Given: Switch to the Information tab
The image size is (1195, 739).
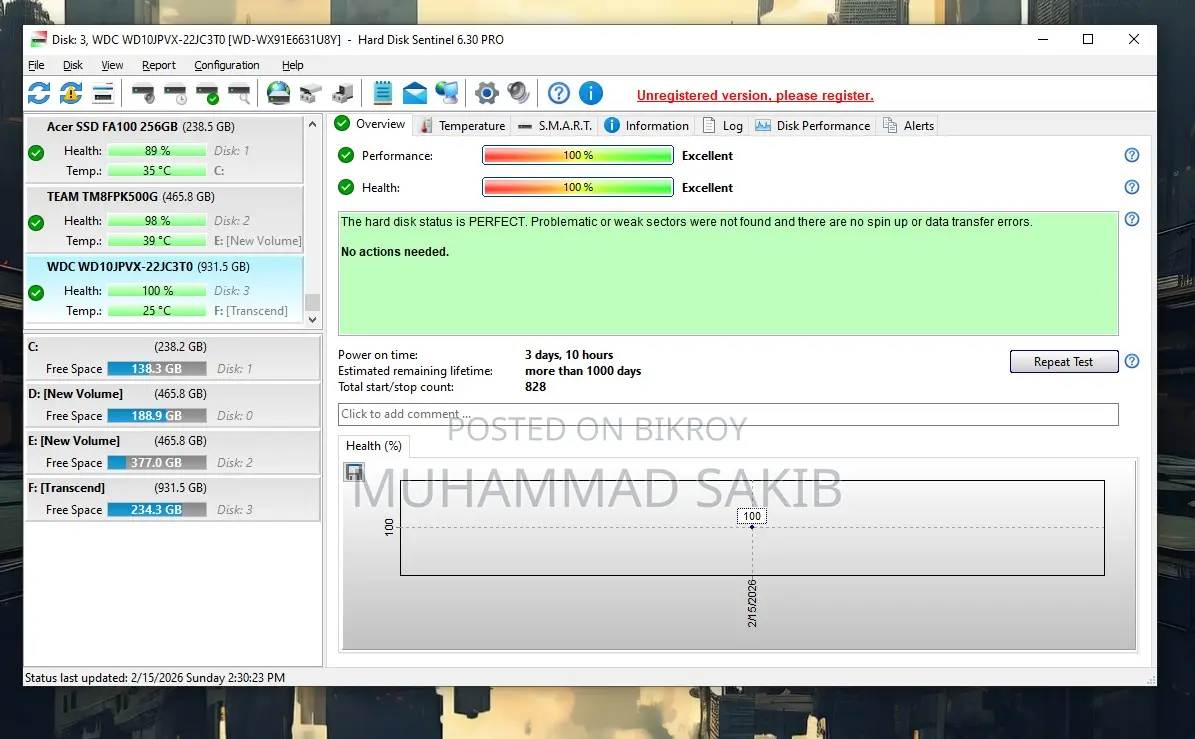Looking at the screenshot, I should [x=646, y=126].
